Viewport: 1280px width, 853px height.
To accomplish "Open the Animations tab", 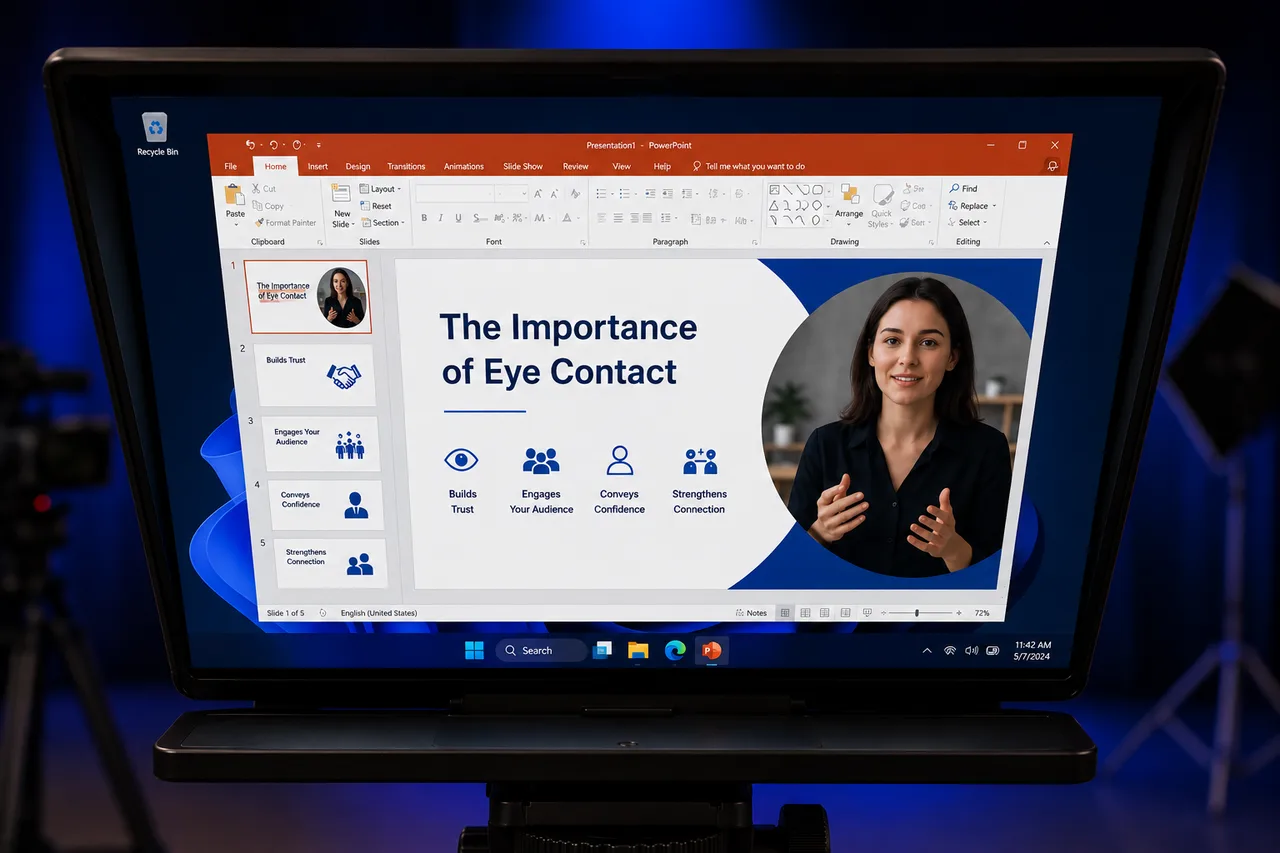I will click(464, 167).
